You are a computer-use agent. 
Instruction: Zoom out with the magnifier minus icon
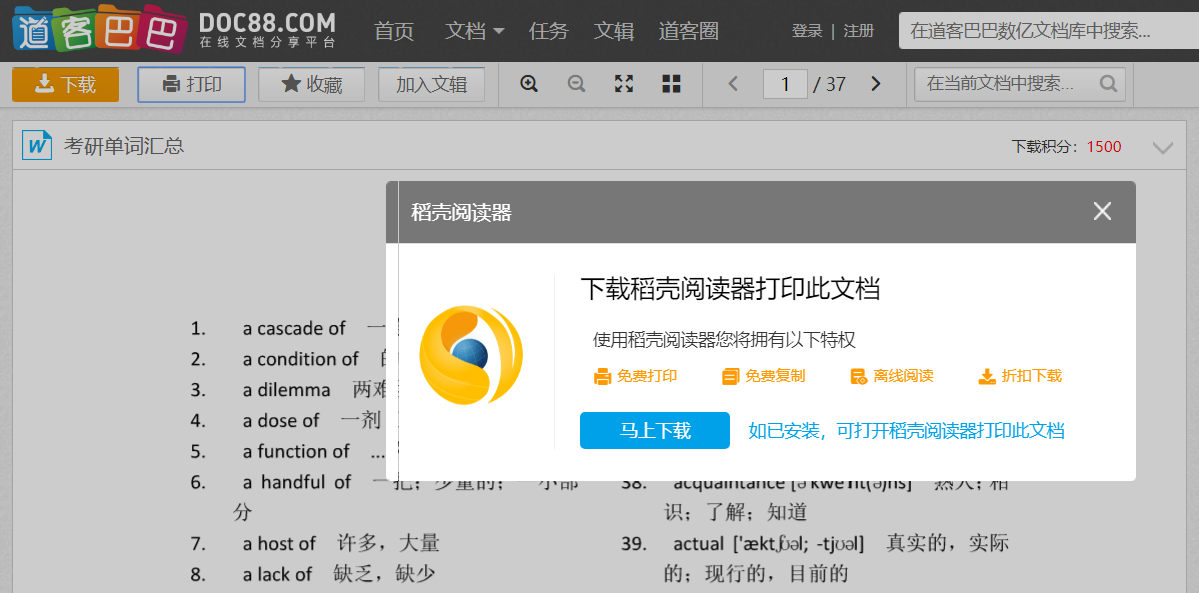coord(577,84)
